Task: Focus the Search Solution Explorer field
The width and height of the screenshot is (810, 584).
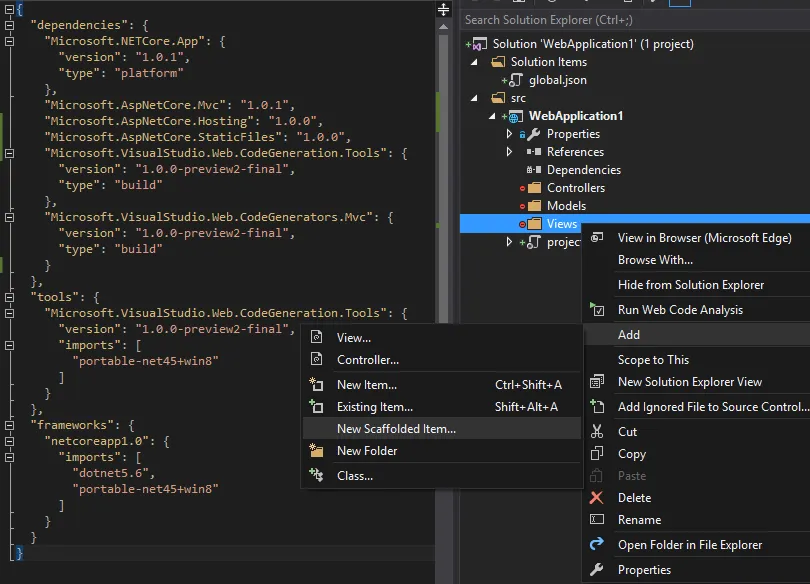Action: [x=635, y=20]
